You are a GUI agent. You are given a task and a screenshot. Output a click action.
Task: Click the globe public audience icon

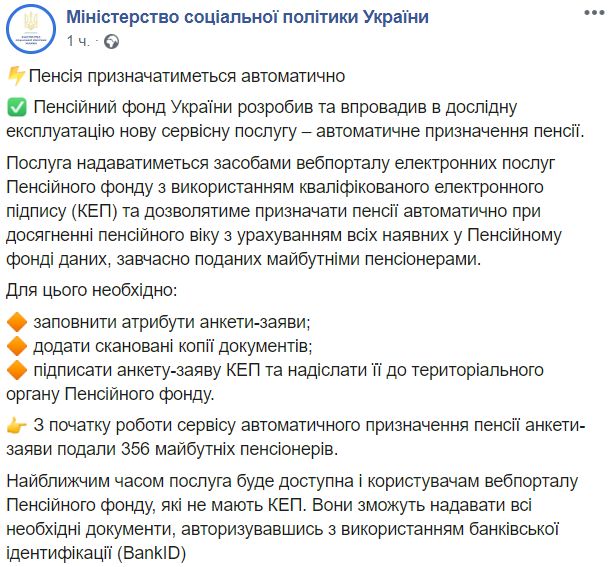111,41
